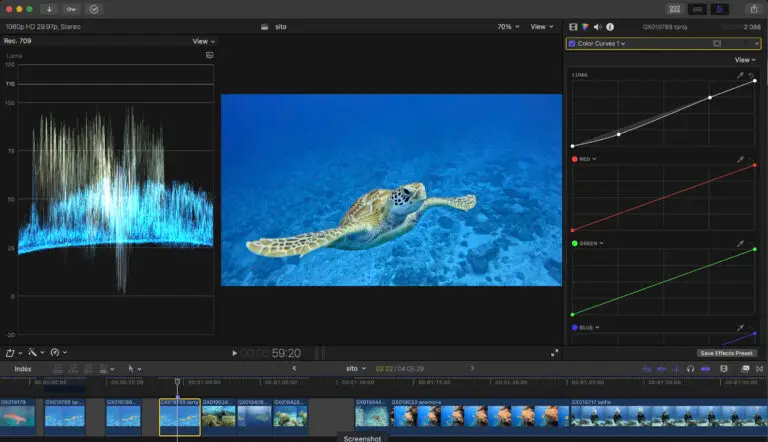Toggle the Inspector panel button
The height and width of the screenshot is (442, 768).
(x=720, y=9)
